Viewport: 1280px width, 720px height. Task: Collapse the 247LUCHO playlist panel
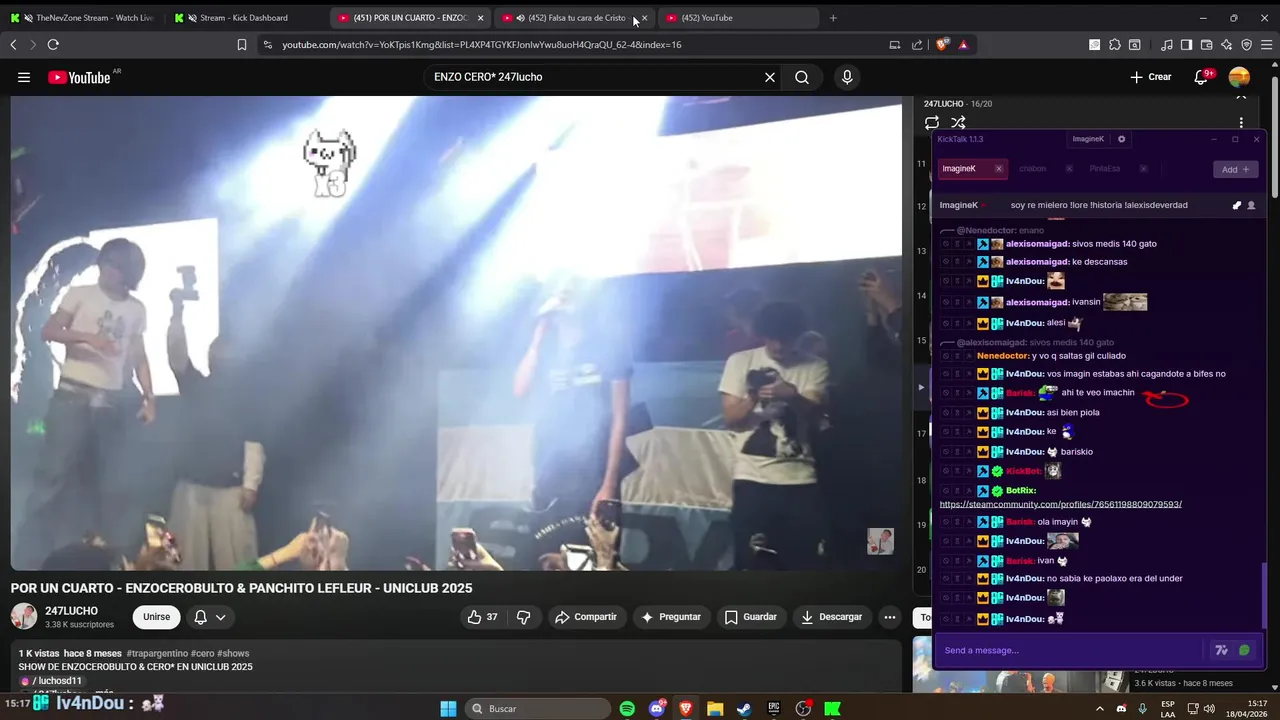tap(1241, 97)
